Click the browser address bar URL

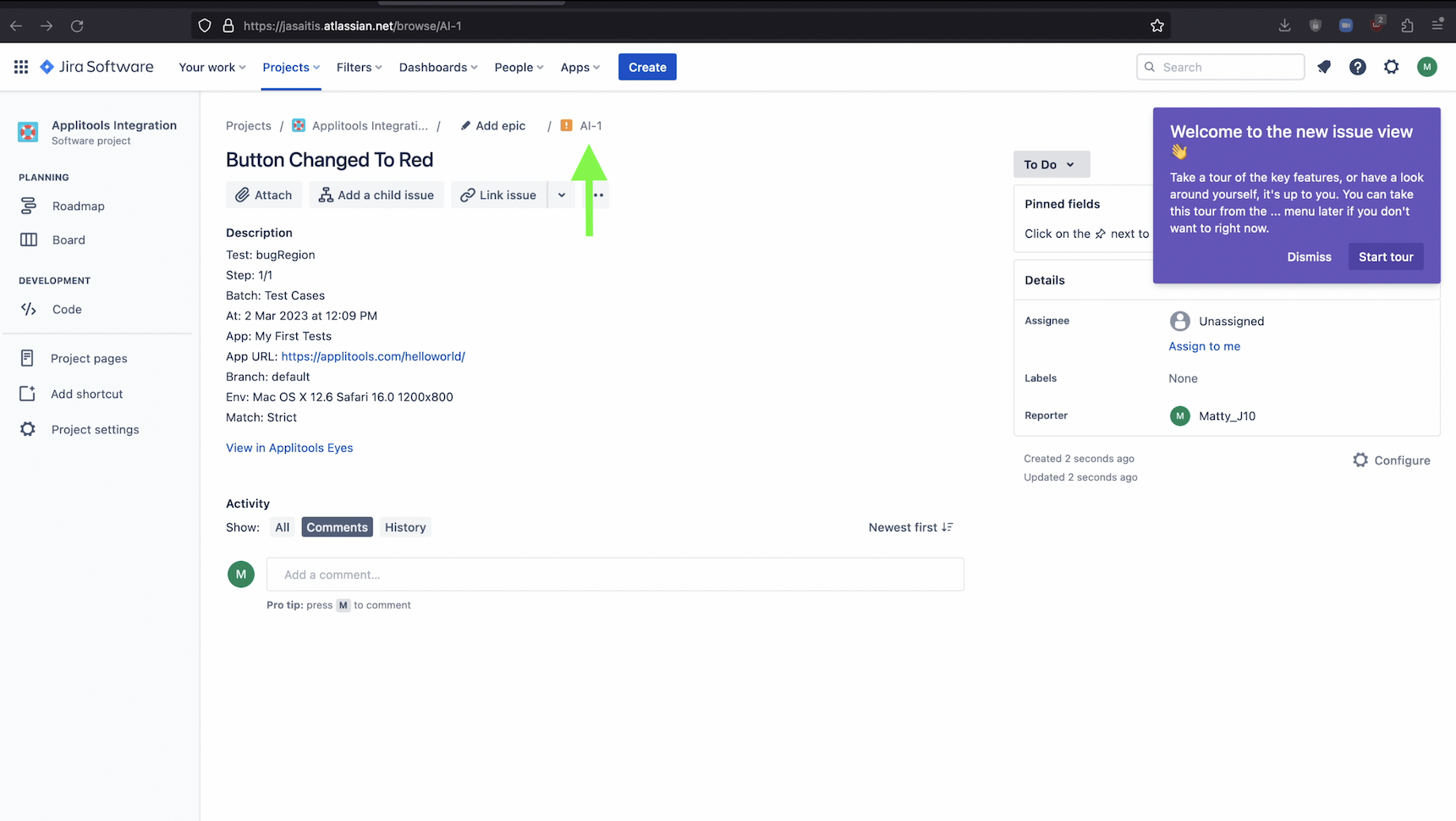point(352,25)
